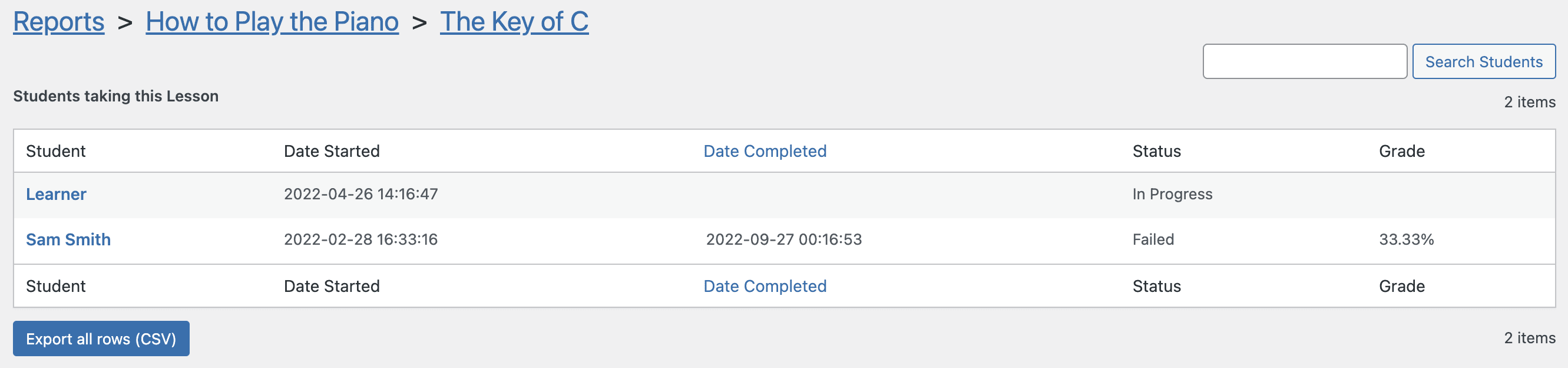
Task: Click the In Progress status for Learner
Action: pos(1172,195)
